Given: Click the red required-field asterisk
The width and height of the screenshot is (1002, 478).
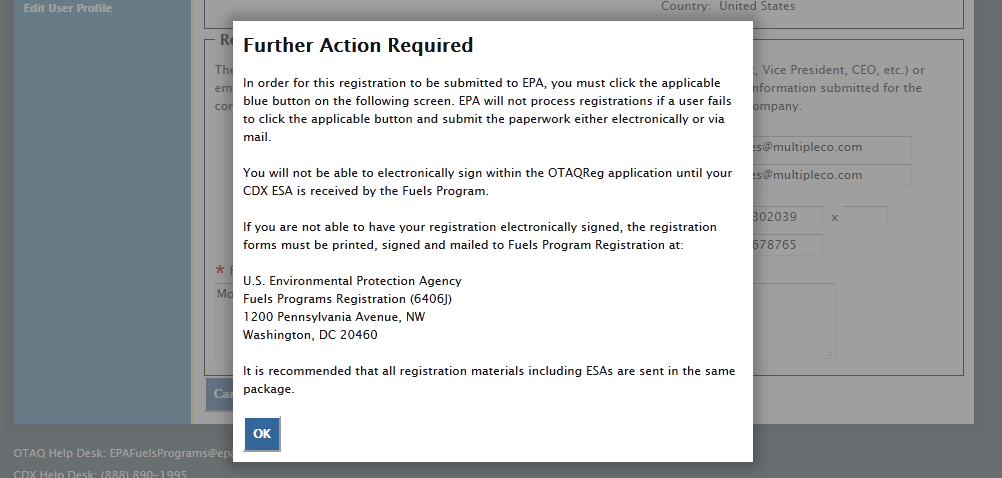Looking at the screenshot, I should point(220,271).
